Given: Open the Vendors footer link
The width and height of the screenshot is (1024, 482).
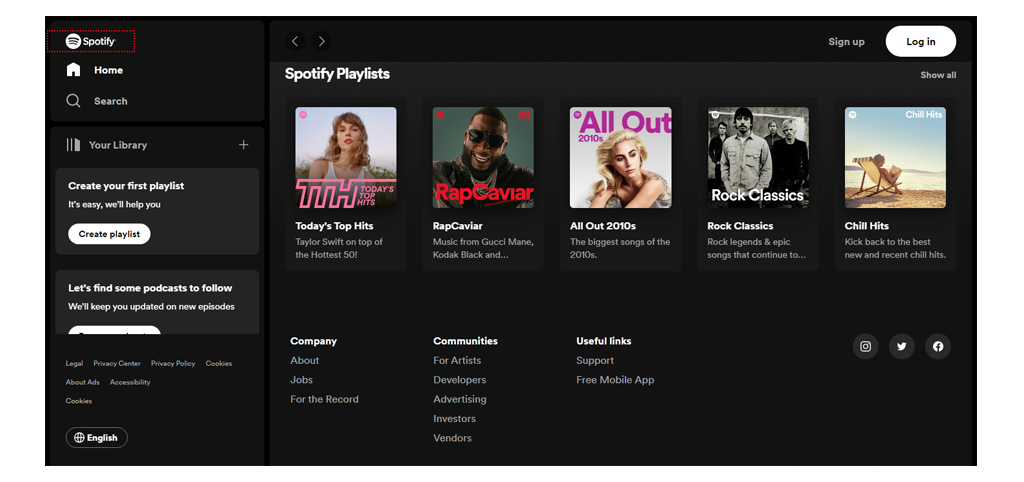Looking at the screenshot, I should (x=452, y=438).
